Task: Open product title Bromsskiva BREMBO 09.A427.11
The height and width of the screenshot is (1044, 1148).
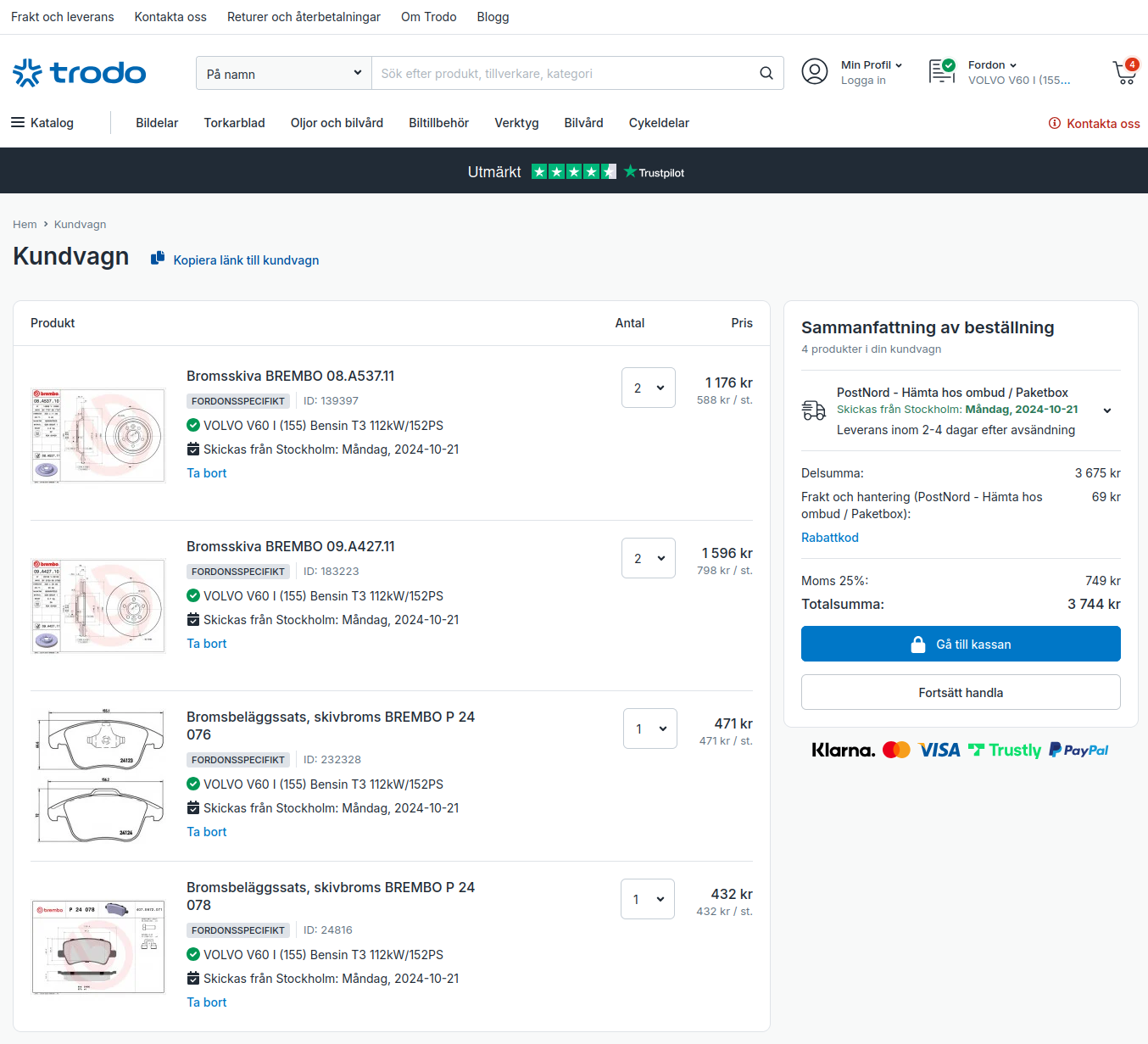Action: point(290,546)
